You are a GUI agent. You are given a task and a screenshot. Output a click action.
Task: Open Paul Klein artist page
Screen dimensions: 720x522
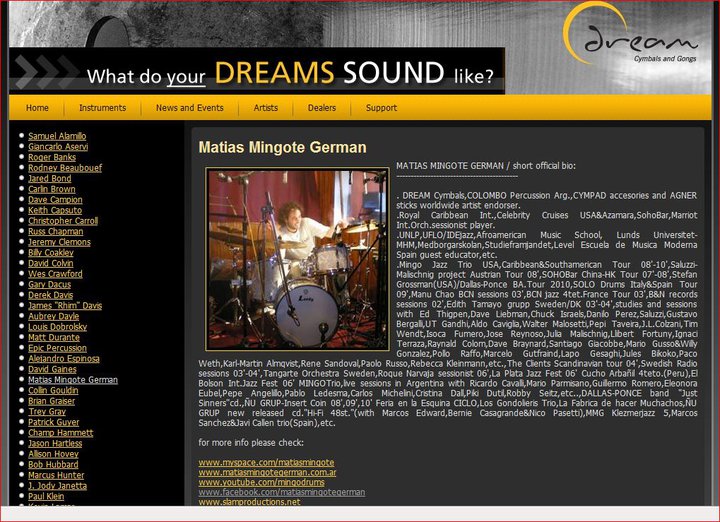point(46,496)
